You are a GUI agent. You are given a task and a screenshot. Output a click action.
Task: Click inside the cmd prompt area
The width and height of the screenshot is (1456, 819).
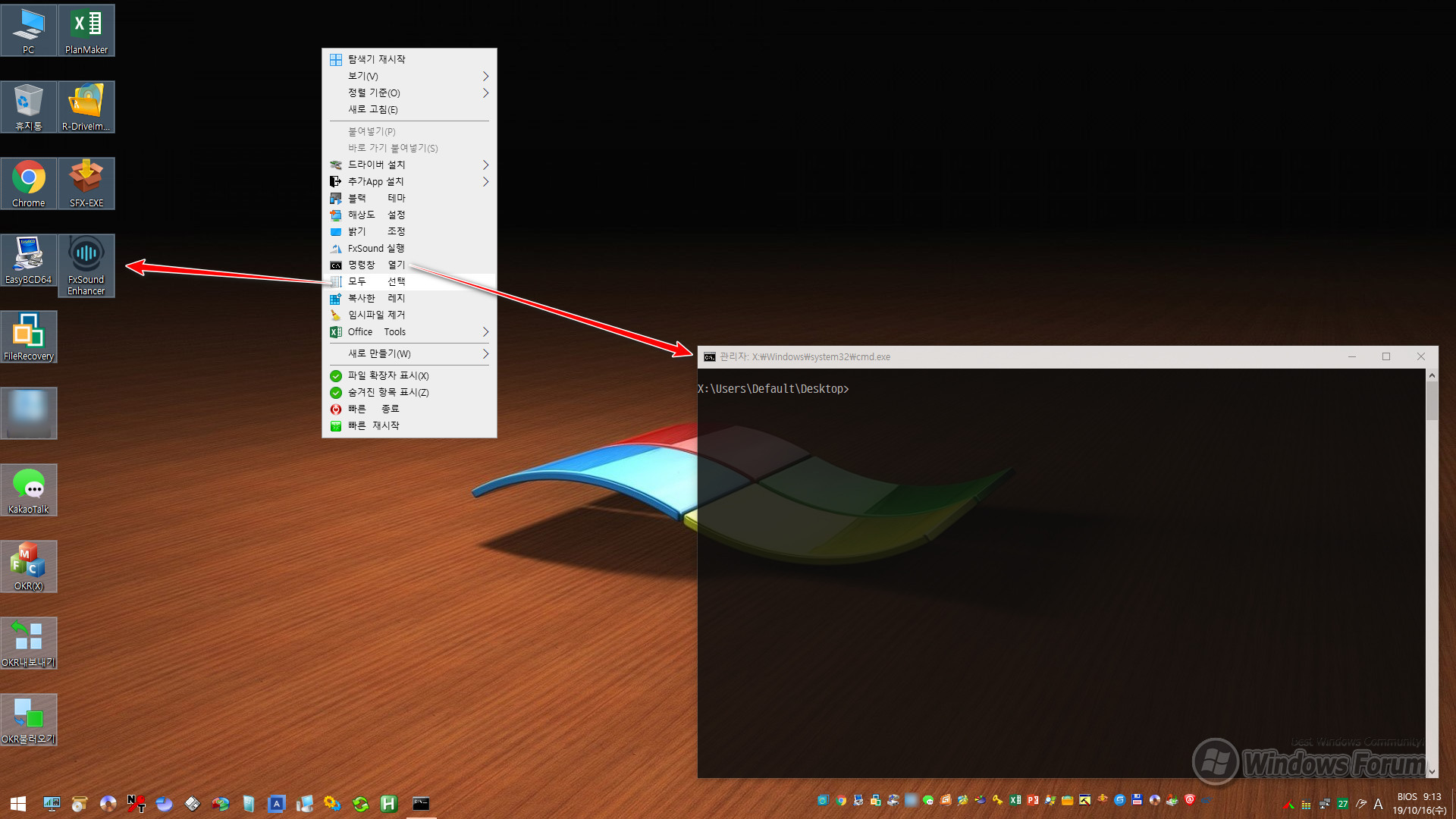[x=1061, y=573]
